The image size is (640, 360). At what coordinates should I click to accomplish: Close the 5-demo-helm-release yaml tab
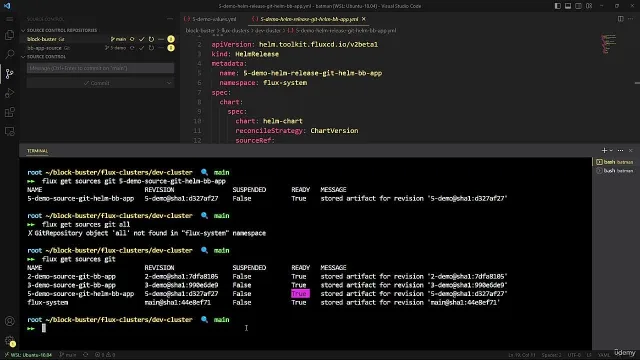tap(364, 19)
